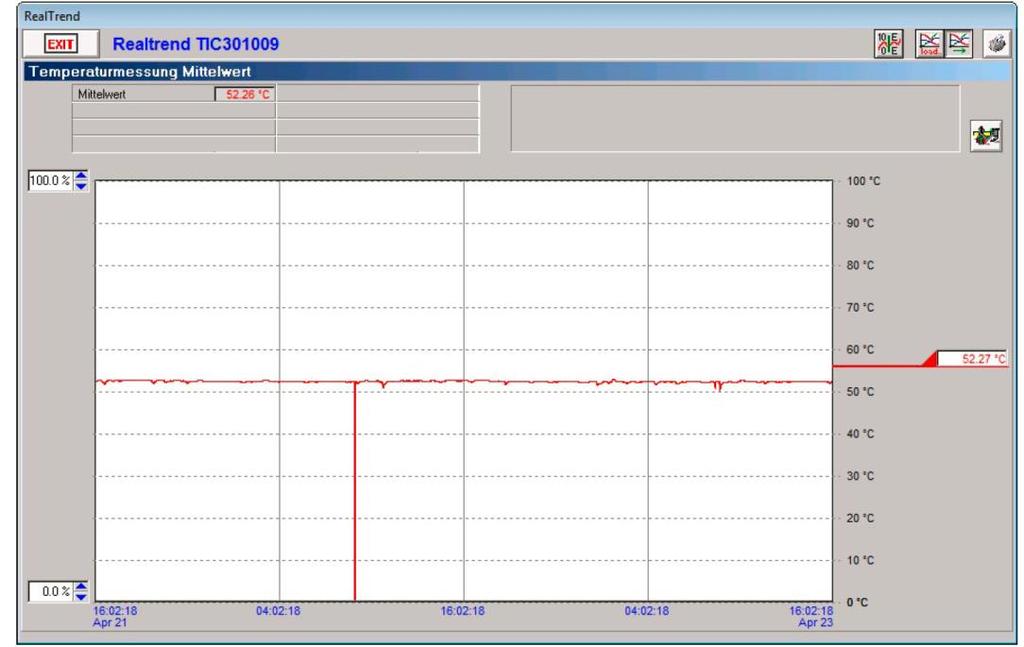Screen dimensions: 1024x647
Task: Click the trend 'load' icon
Action: click(x=929, y=44)
